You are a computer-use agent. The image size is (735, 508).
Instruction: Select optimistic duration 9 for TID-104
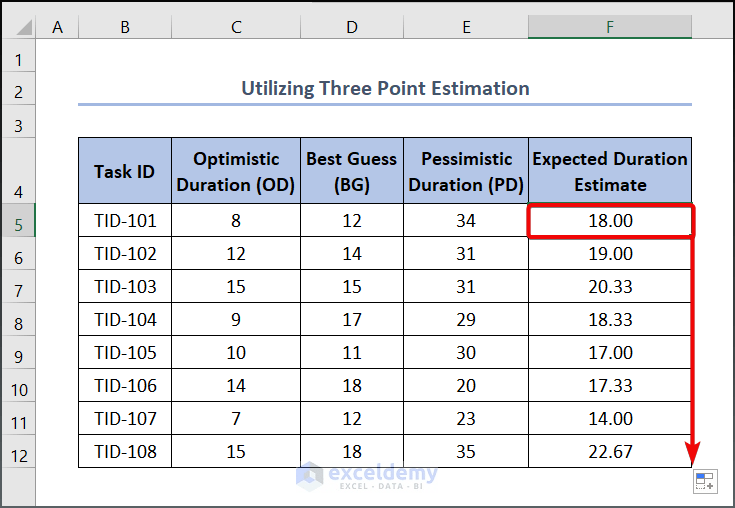[x=236, y=319]
